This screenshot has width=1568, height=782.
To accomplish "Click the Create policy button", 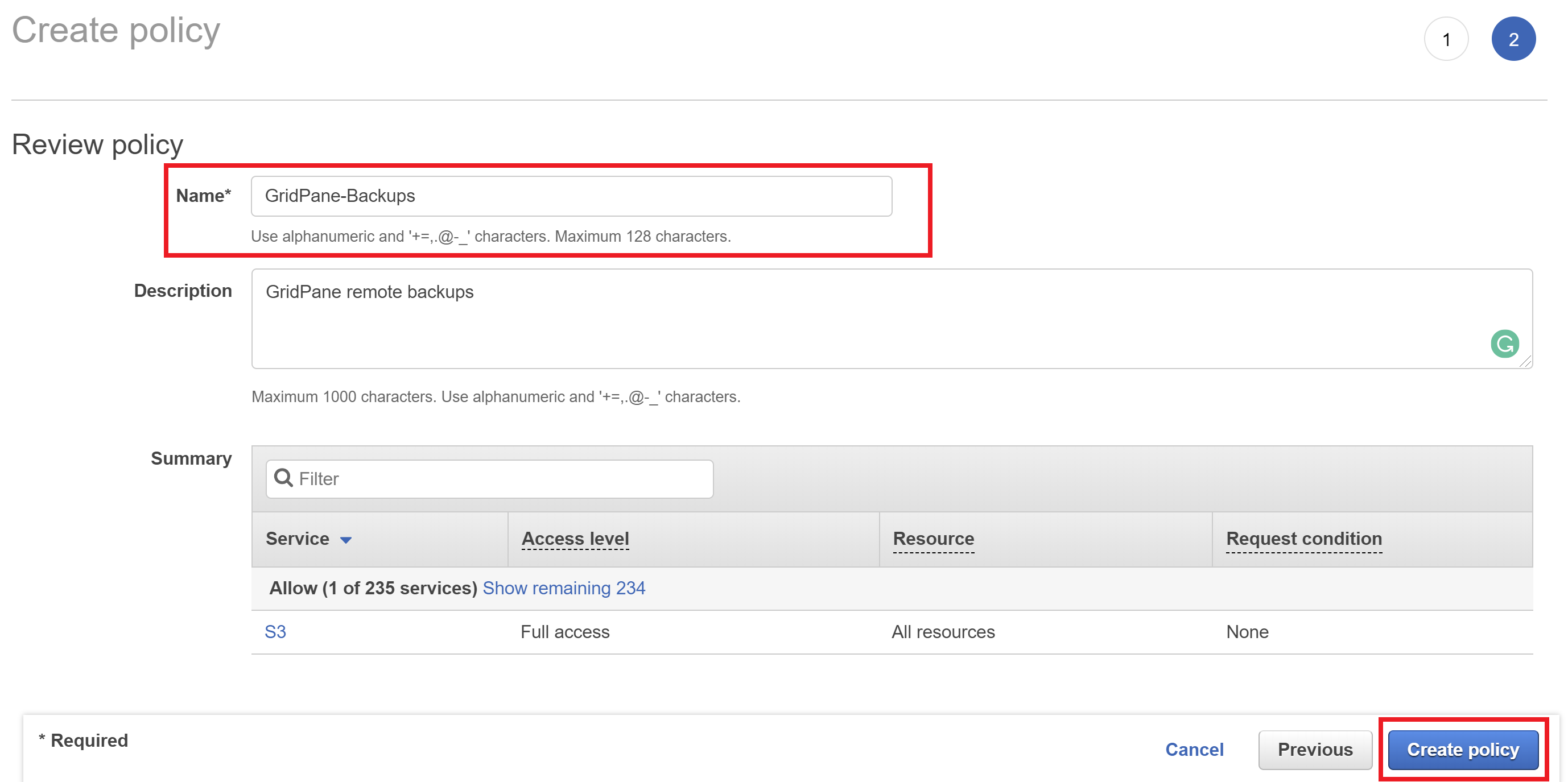I will pyautogui.click(x=1463, y=750).
